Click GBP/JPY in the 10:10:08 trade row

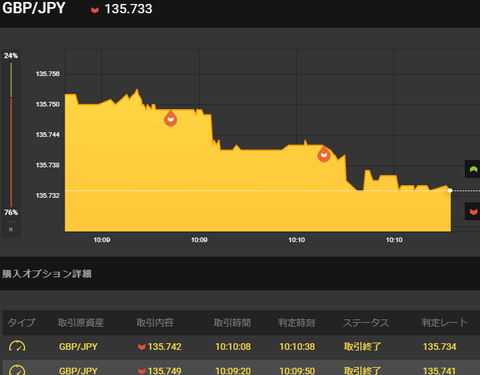tap(78, 347)
